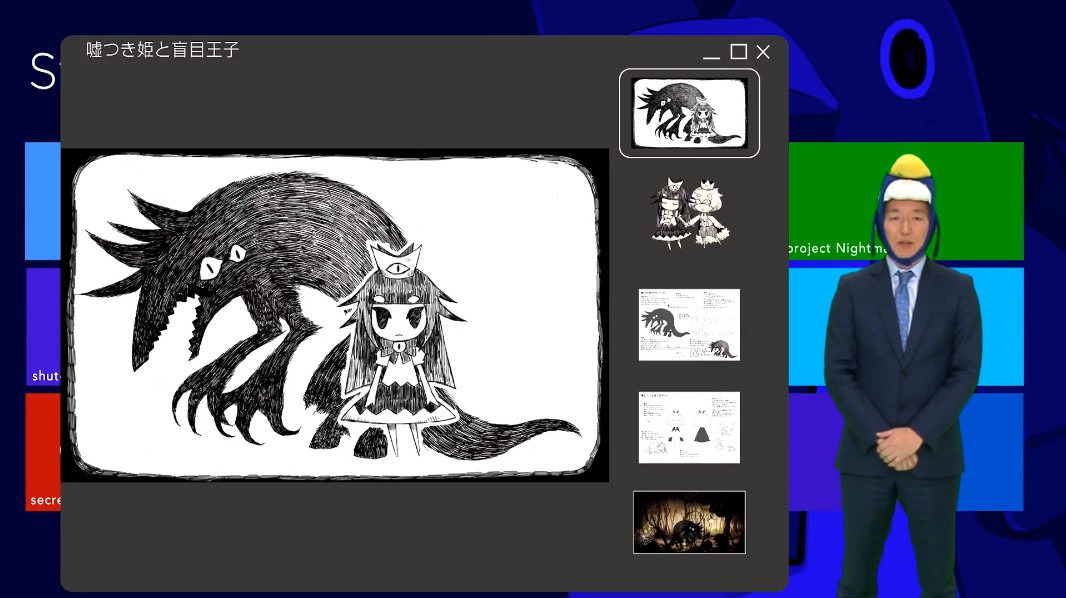Click the empty dark area below main artwork
This screenshot has width=1066, height=598.
335,535
